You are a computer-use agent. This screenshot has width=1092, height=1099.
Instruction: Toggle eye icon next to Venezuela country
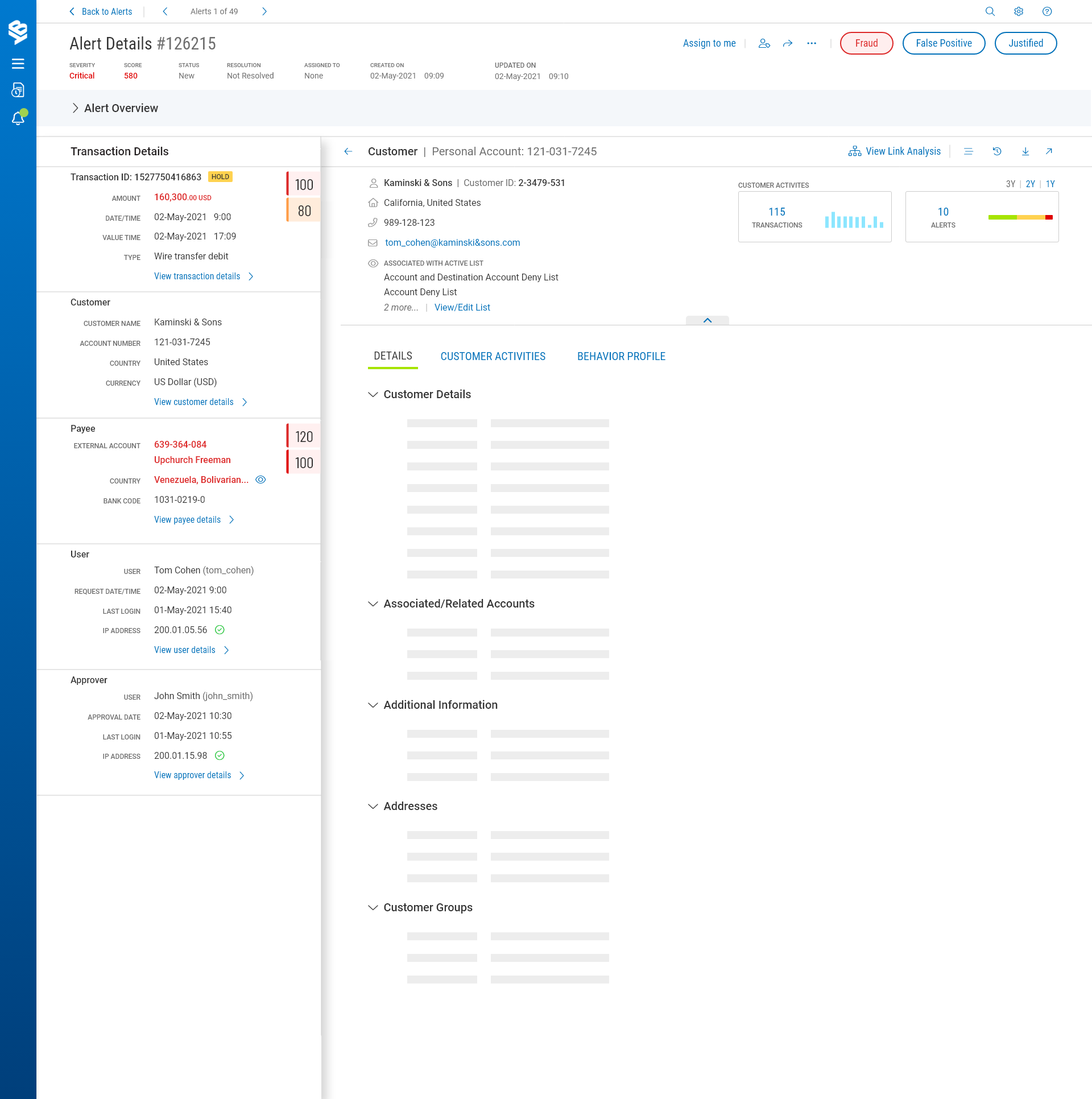click(260, 480)
